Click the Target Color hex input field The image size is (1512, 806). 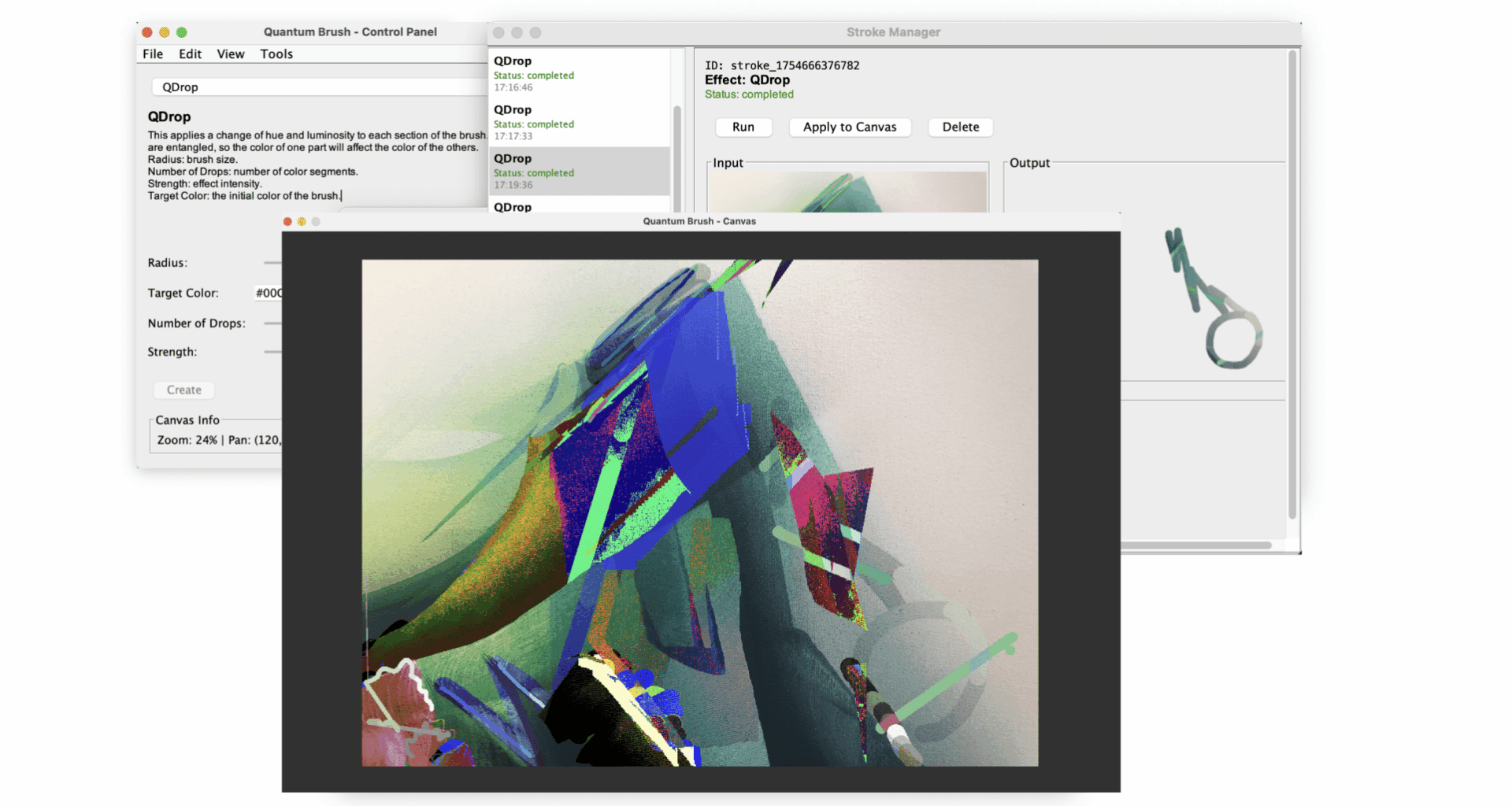tap(268, 293)
